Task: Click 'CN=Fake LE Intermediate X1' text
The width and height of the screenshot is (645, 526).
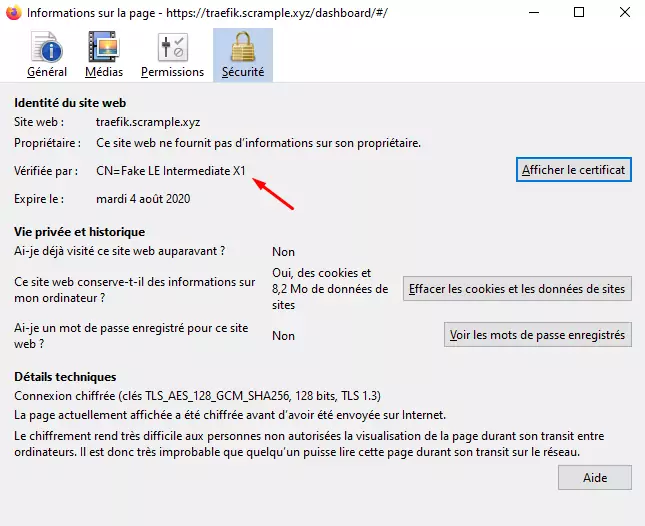Action: coord(171,171)
